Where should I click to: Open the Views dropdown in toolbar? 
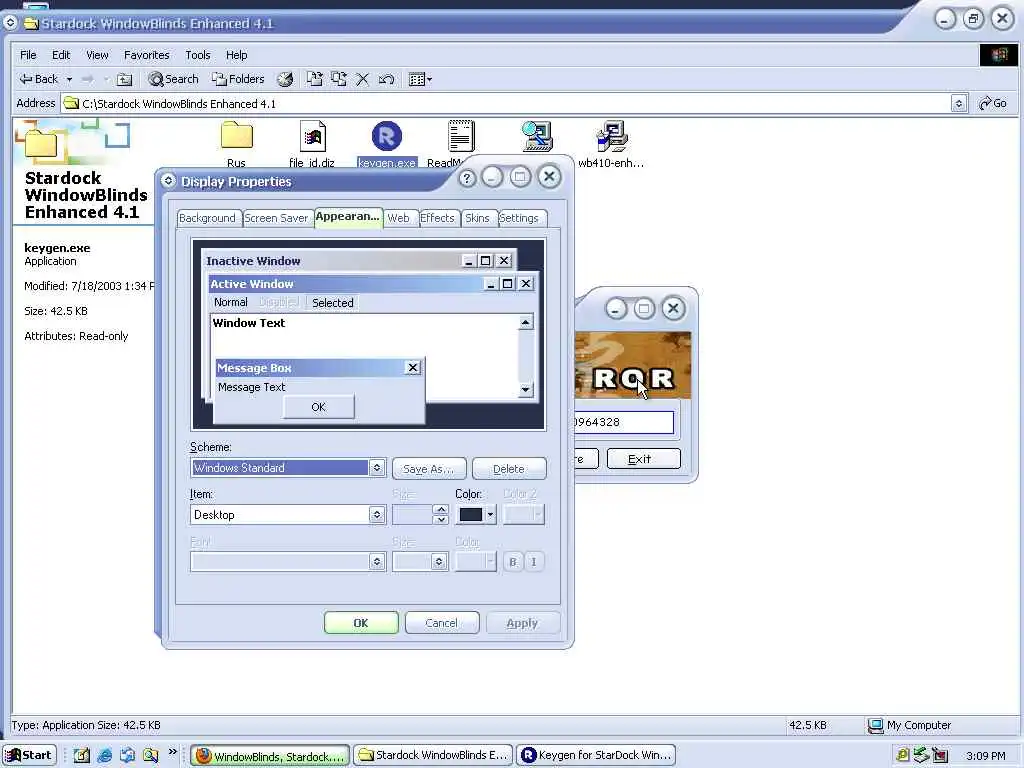pos(420,80)
